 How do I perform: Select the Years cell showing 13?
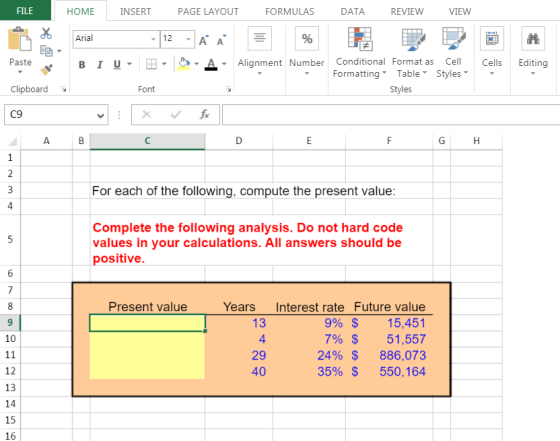(239, 323)
